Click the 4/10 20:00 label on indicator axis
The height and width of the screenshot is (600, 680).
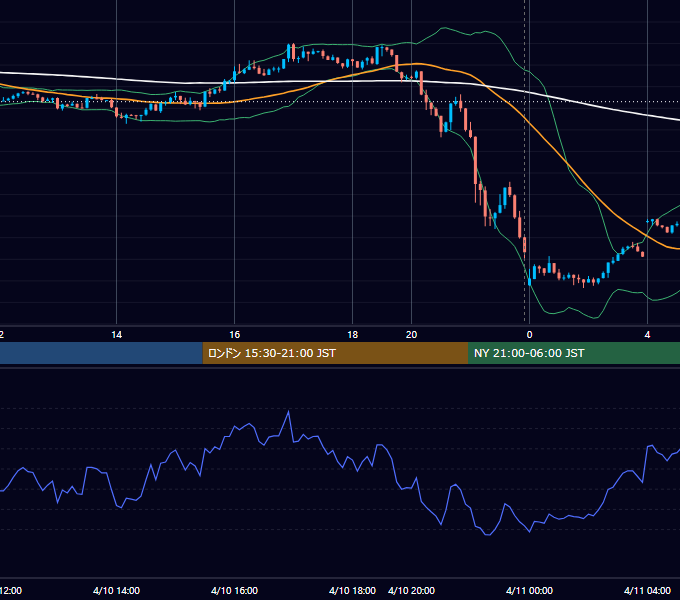411,590
